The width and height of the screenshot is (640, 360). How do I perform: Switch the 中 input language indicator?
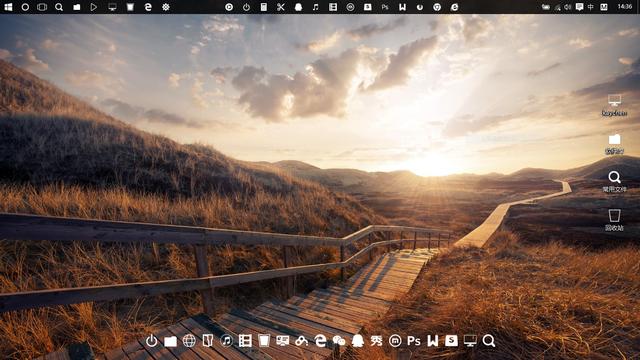(591, 7)
